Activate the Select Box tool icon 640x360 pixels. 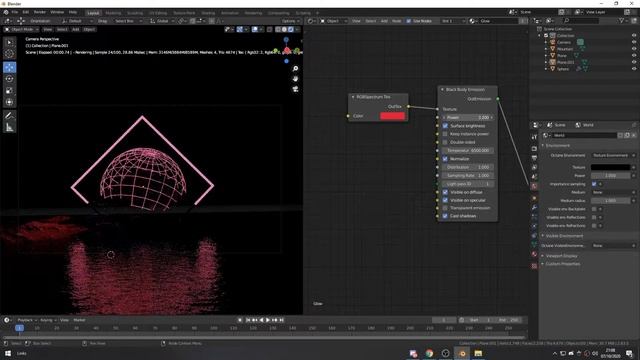tap(10, 42)
